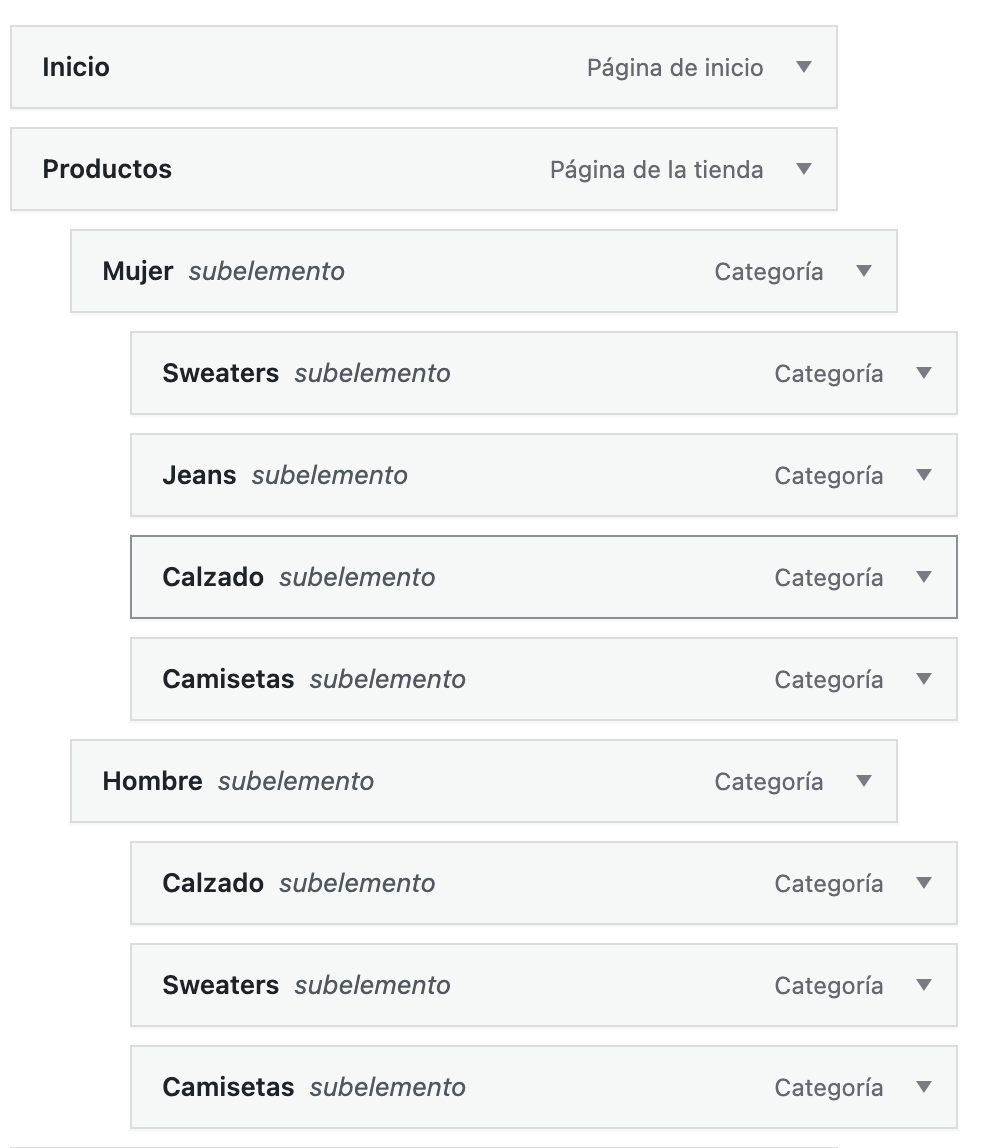Expand Camisetas item under Hombre
The image size is (1006, 1148).
(x=924, y=1087)
